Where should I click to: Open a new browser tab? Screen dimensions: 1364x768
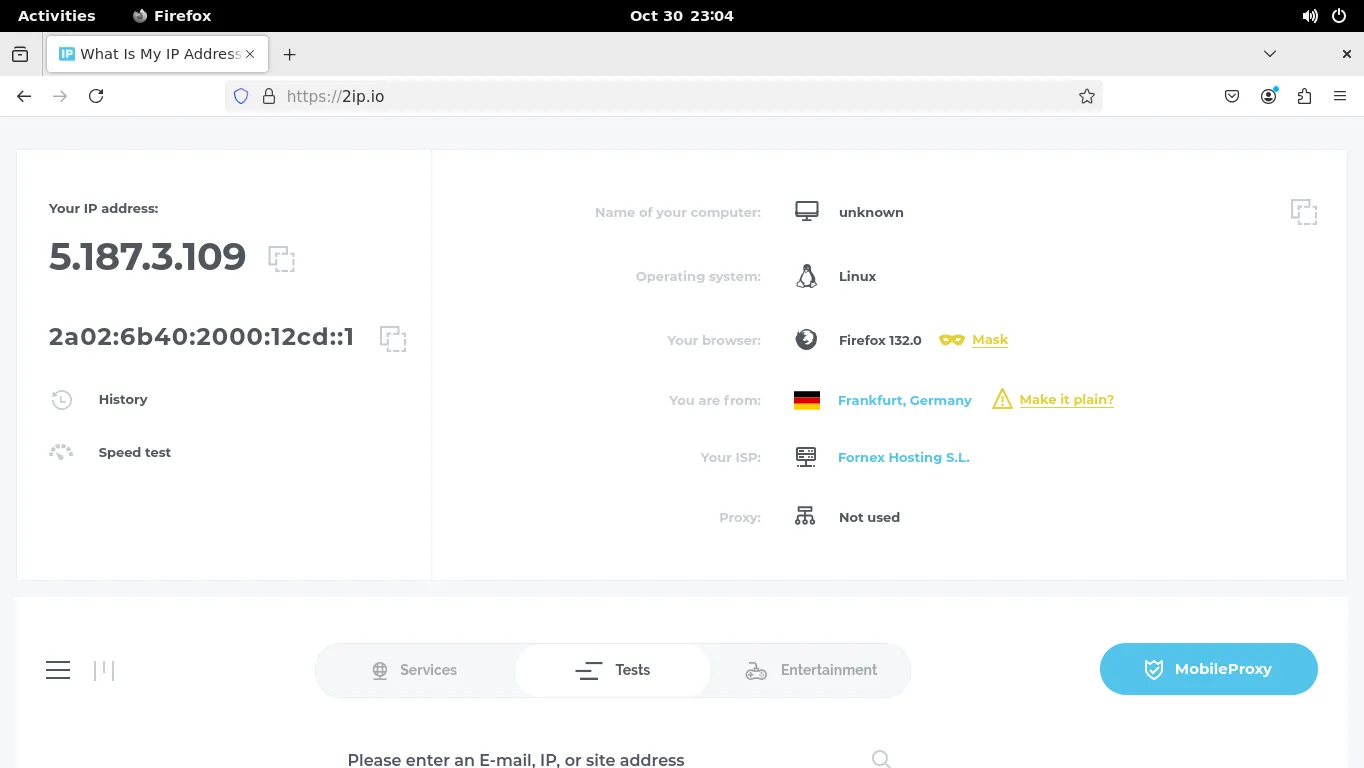coord(289,54)
